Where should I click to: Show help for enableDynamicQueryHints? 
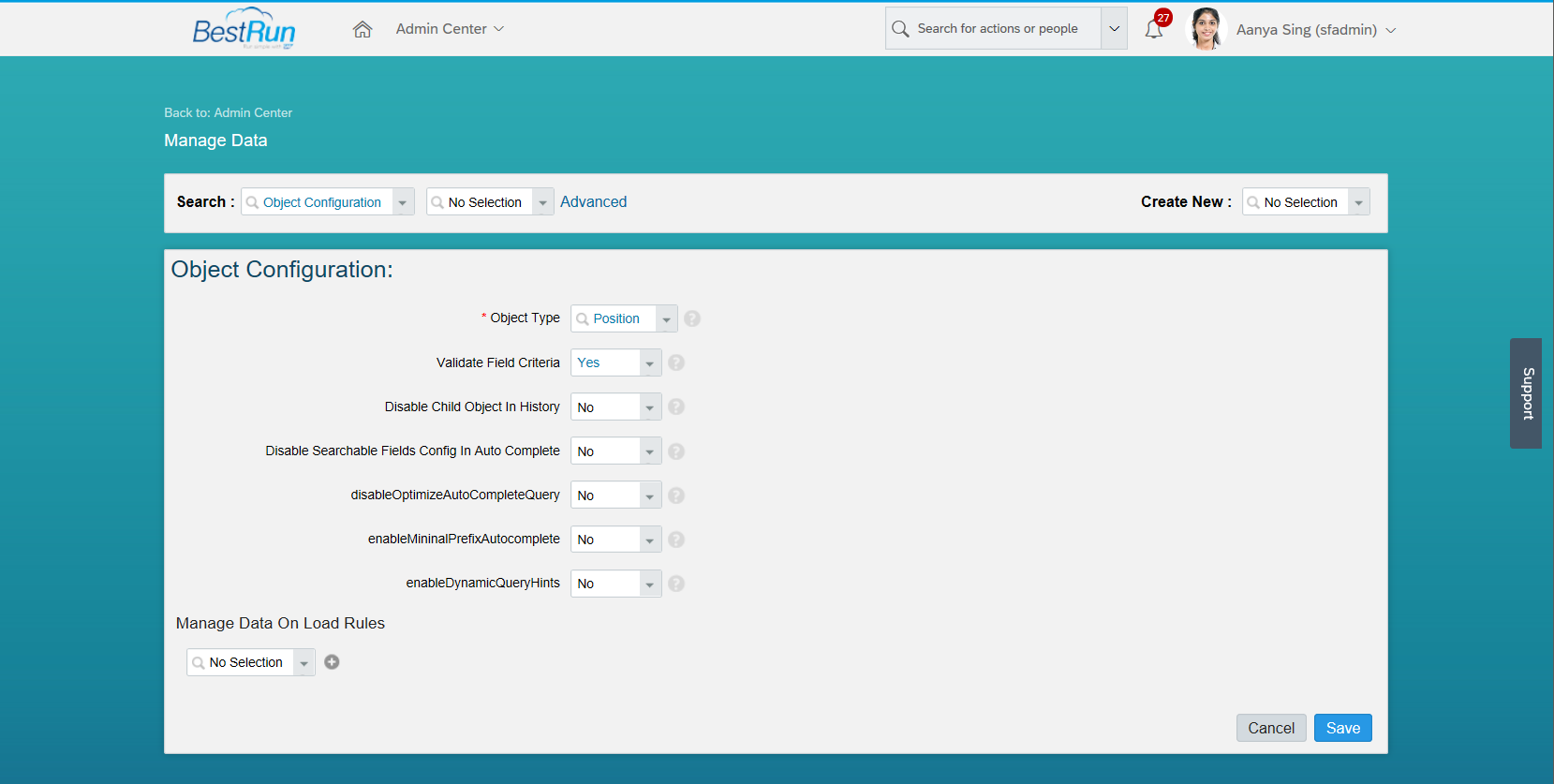[676, 584]
